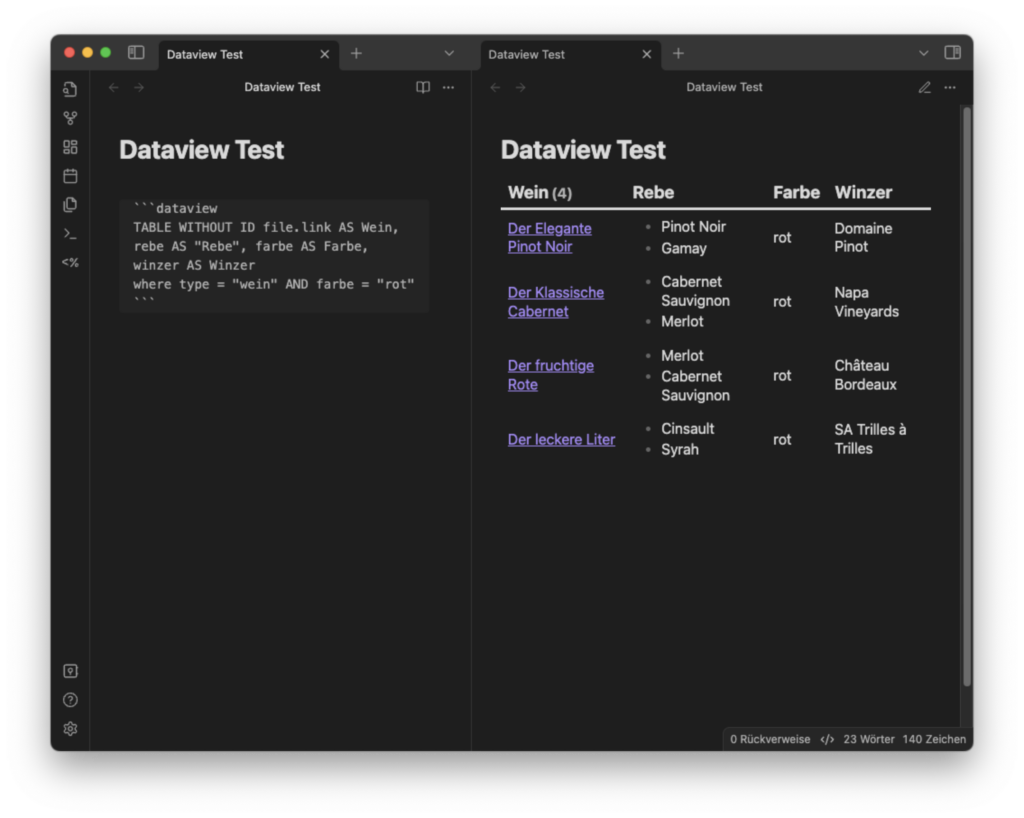The width and height of the screenshot is (1024, 818).
Task: Click Domaine Pinot winzer cell
Action: (863, 238)
